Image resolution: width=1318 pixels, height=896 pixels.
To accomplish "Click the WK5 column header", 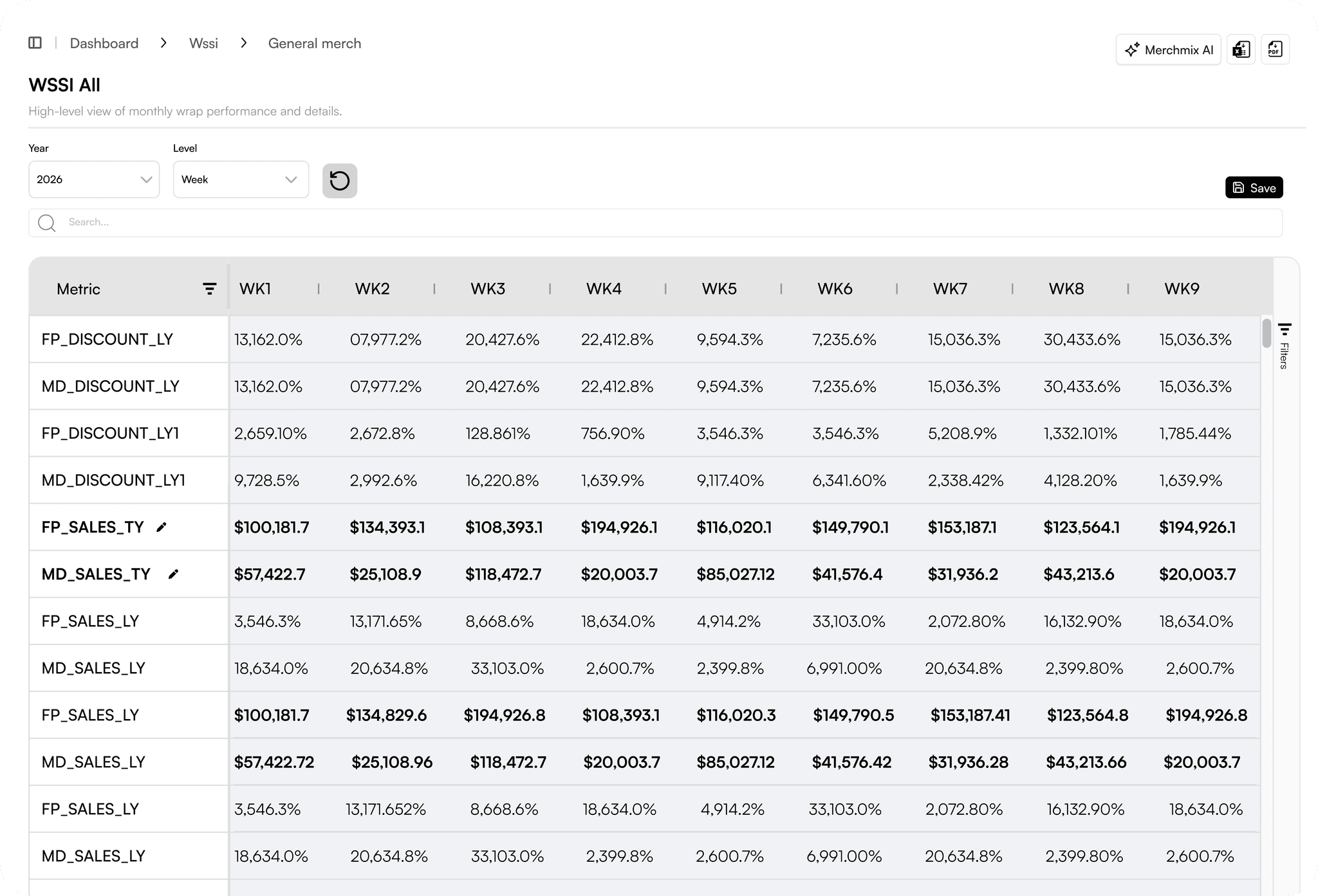I will click(719, 289).
